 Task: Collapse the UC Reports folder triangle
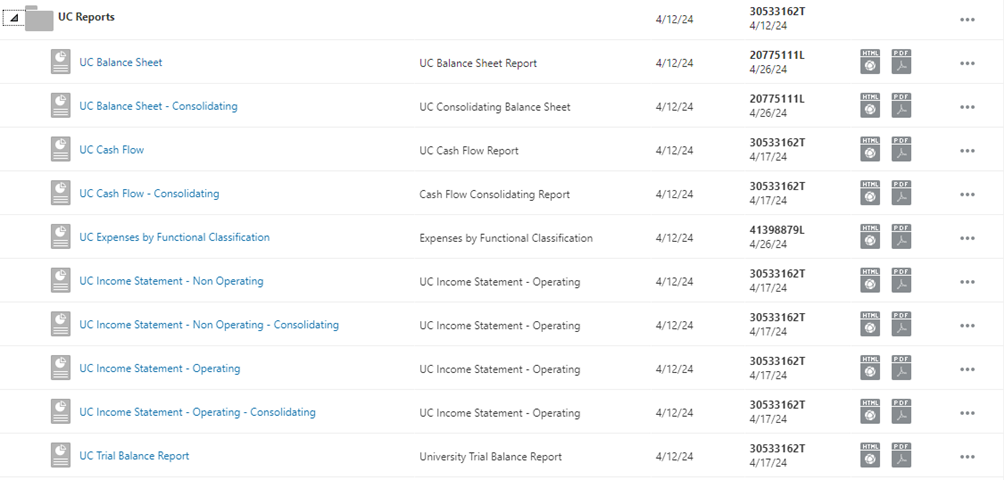coord(14,18)
